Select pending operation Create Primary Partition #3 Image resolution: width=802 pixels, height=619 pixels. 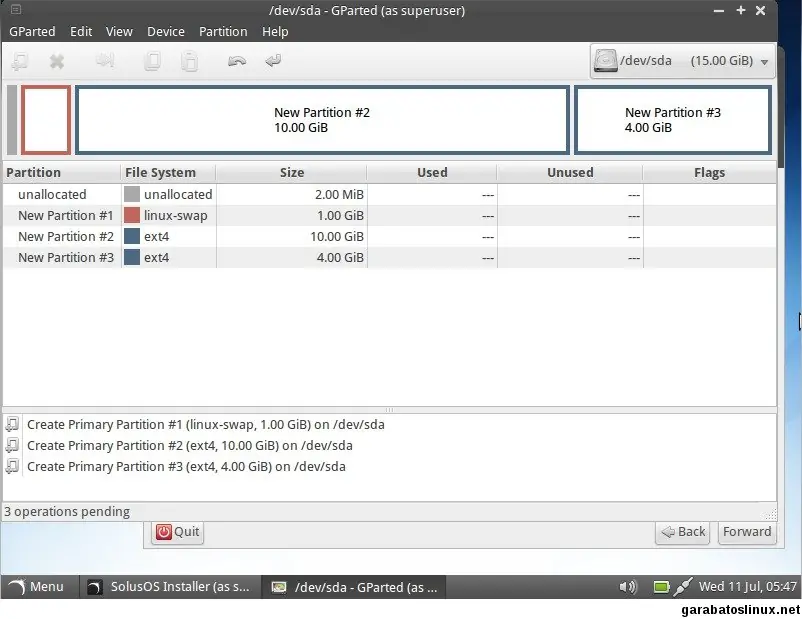[x=186, y=467]
